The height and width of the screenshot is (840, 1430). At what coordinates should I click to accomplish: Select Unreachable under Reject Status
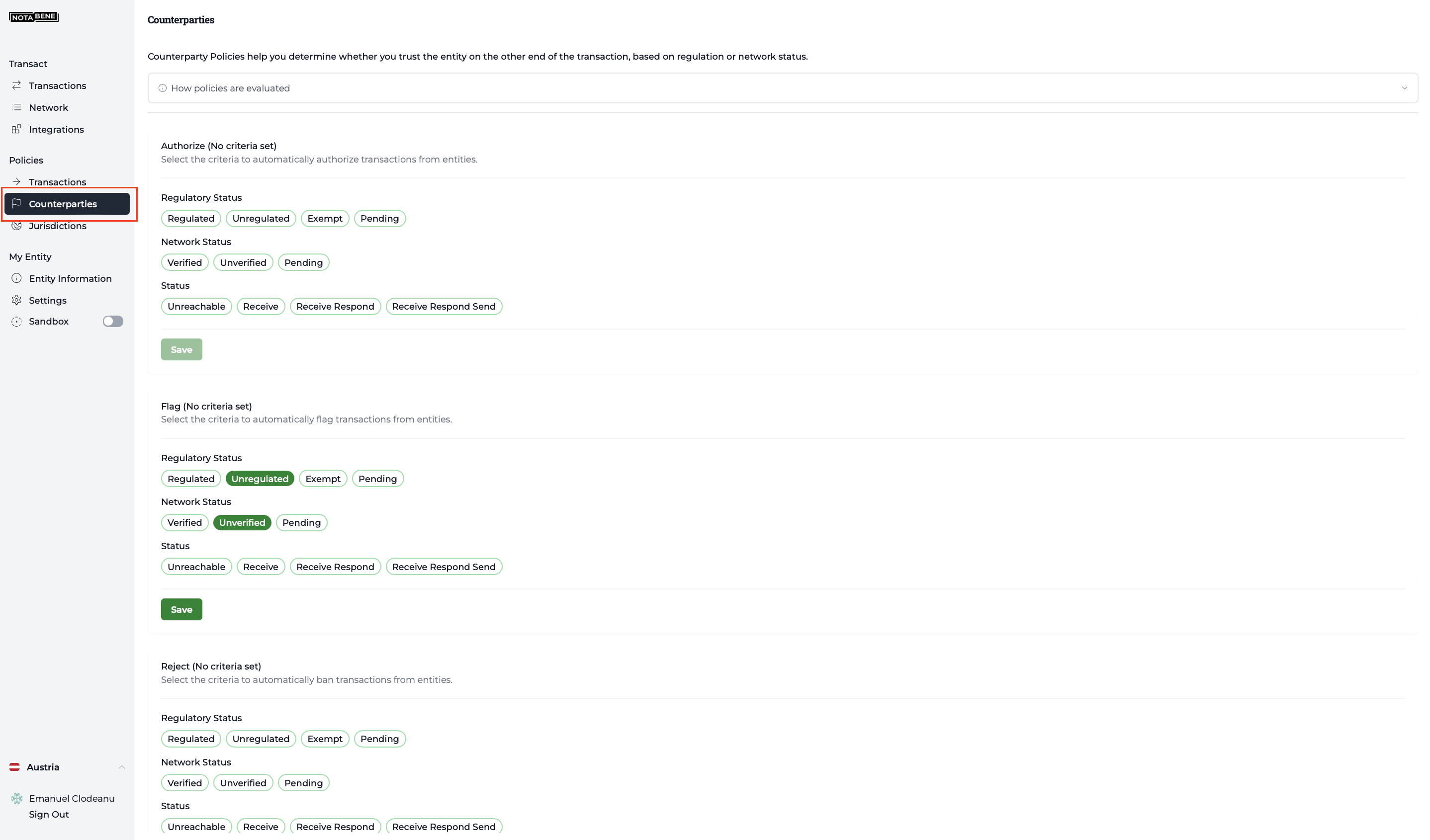pyautogui.click(x=196, y=827)
